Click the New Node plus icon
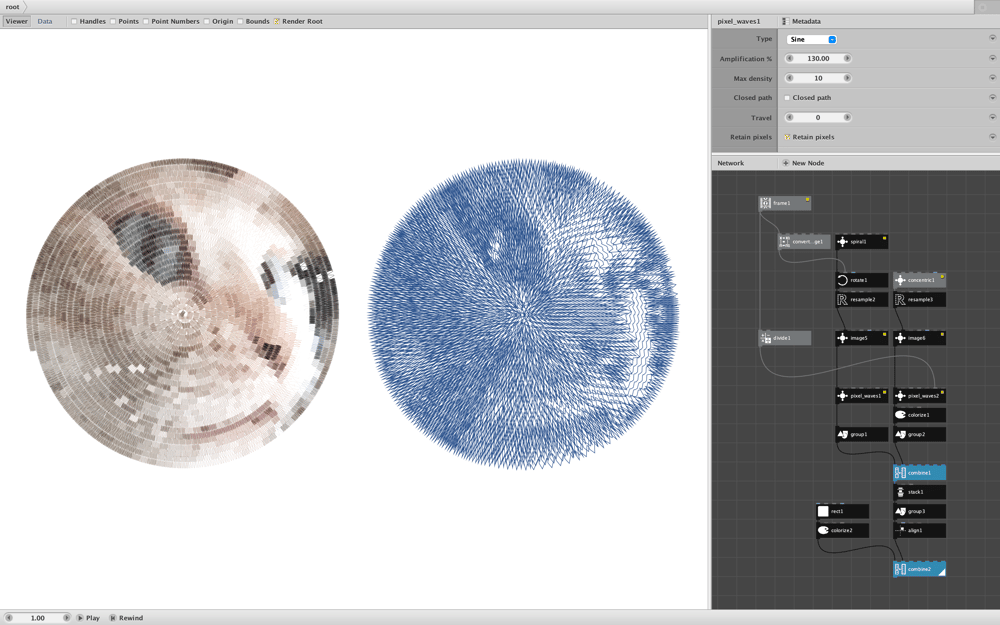 [785, 163]
